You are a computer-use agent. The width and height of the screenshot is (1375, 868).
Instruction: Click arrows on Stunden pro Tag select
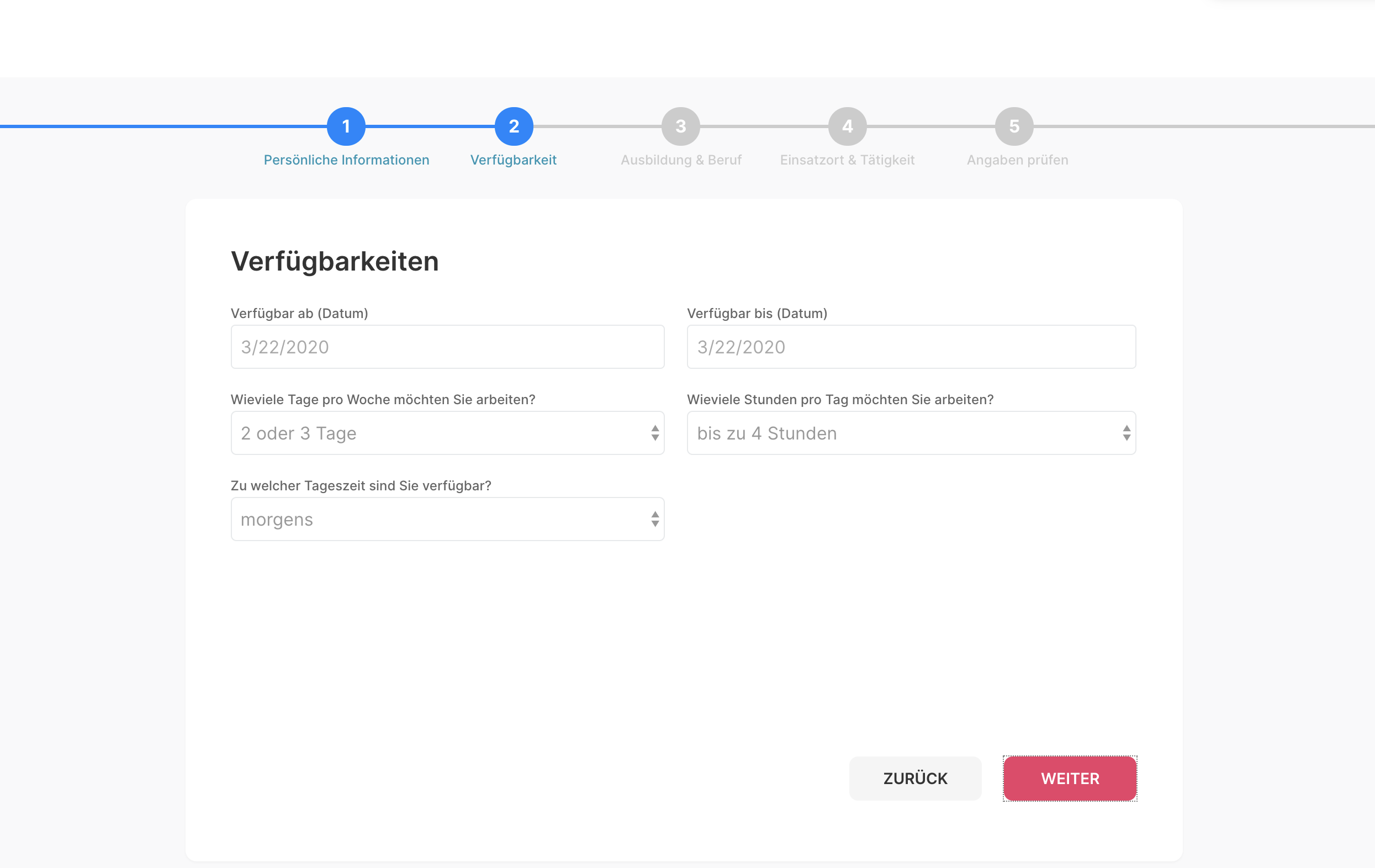pyautogui.click(x=1126, y=433)
